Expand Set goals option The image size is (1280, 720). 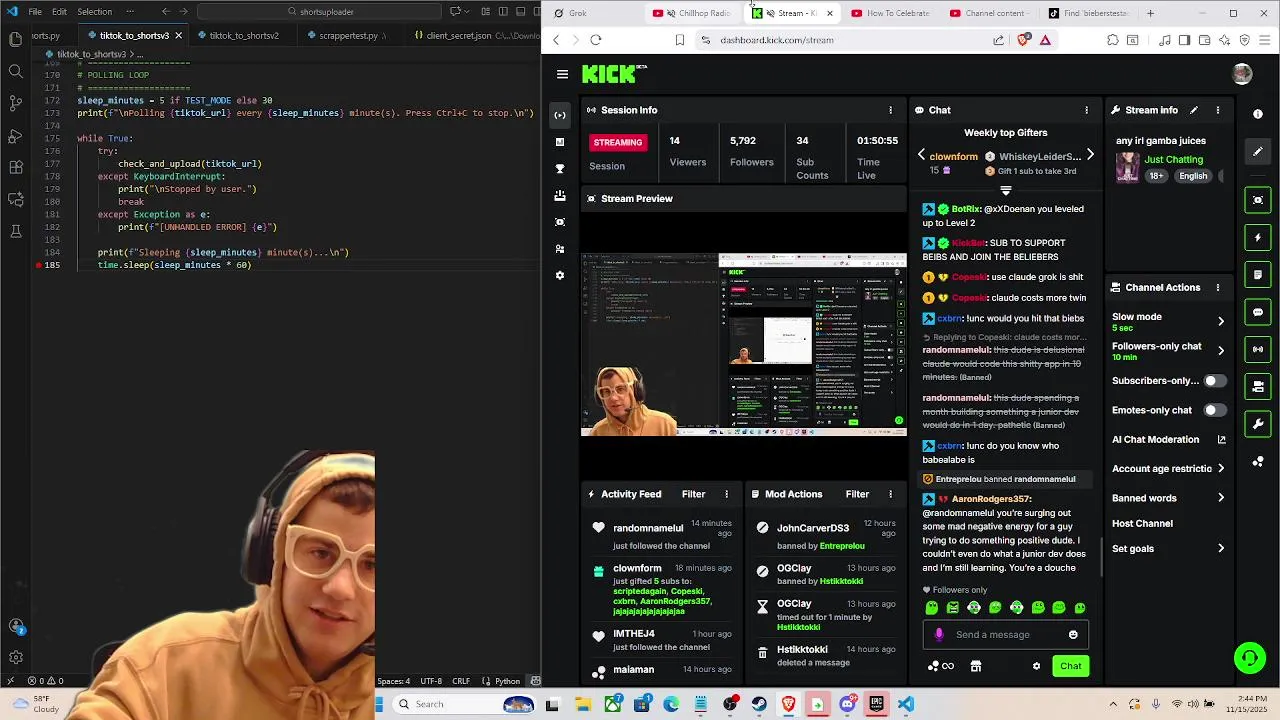(x=1221, y=548)
